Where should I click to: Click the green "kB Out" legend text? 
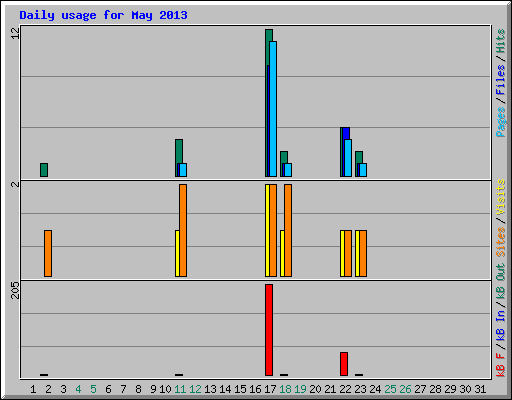click(501, 282)
